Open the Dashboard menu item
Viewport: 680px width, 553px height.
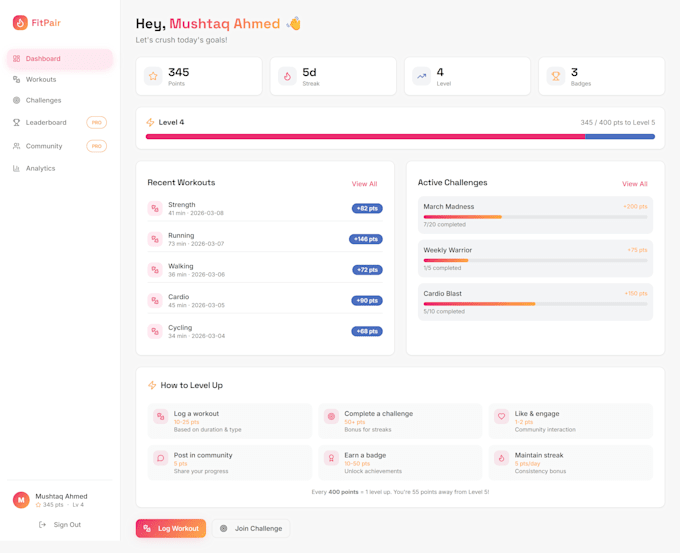click(60, 59)
